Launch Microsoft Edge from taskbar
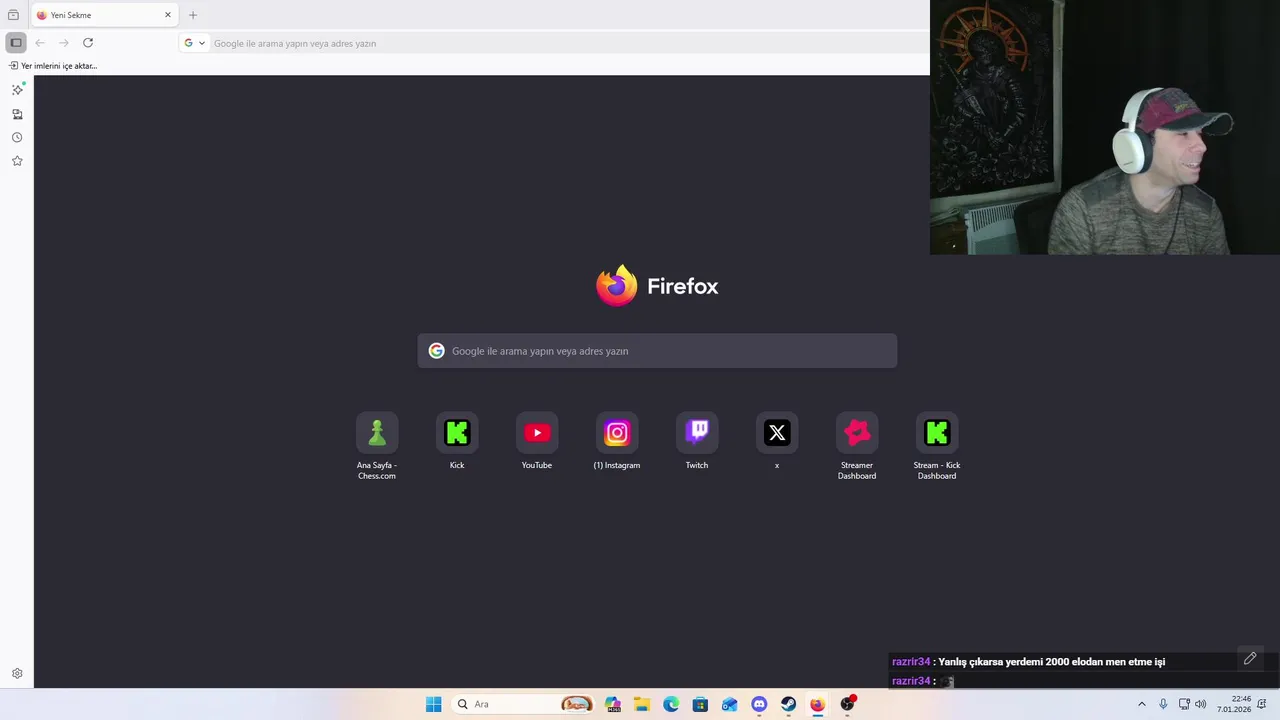This screenshot has height=720, width=1280. tap(671, 704)
